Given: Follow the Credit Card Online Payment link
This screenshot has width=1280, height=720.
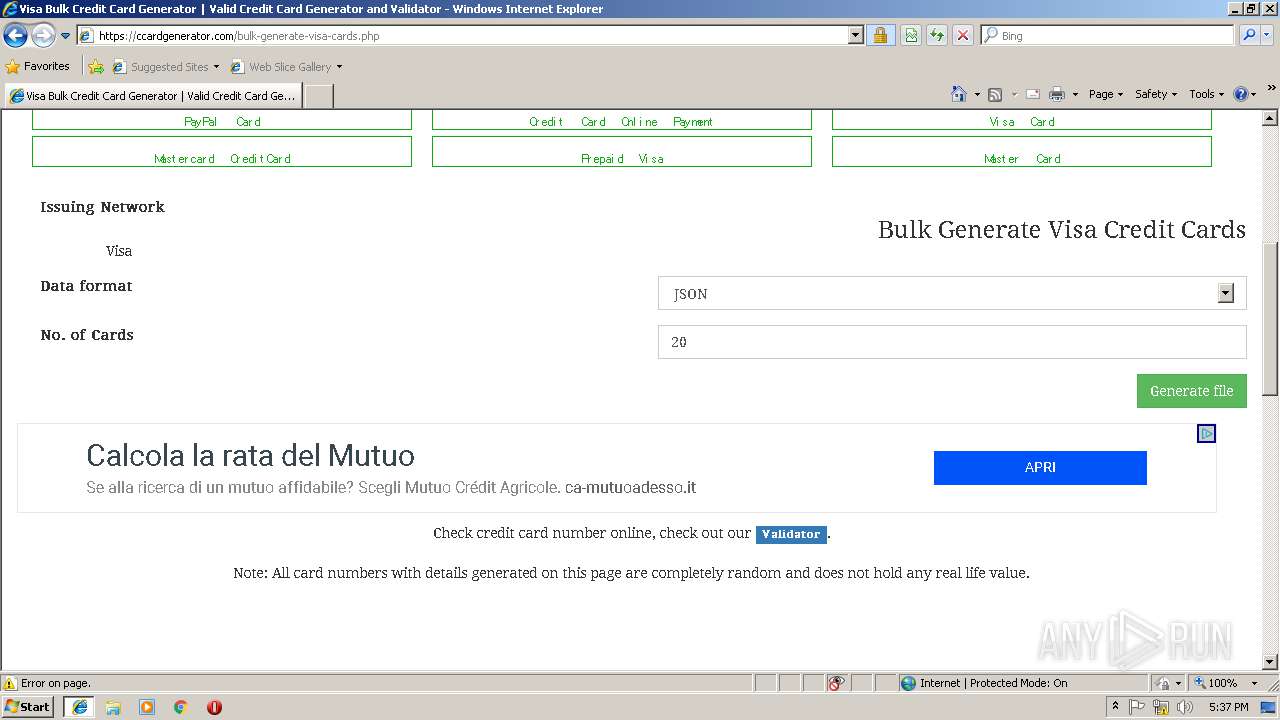Looking at the screenshot, I should pyautogui.click(x=622, y=121).
